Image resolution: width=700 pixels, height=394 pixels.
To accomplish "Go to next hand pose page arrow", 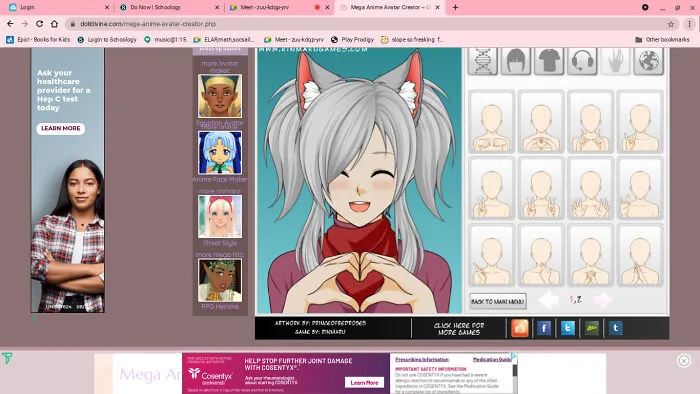I will point(603,300).
